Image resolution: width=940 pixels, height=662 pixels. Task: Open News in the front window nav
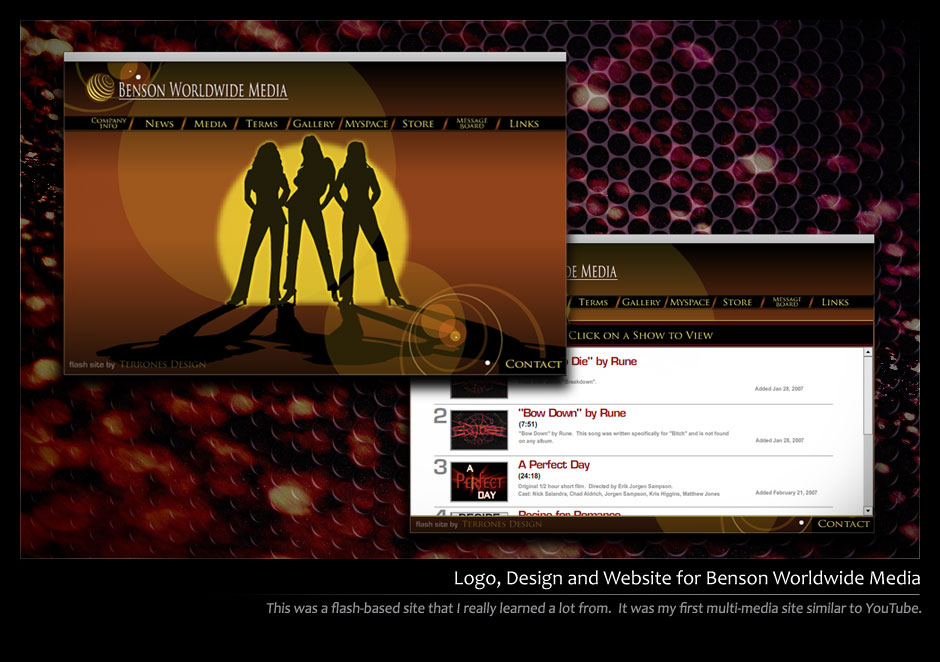click(x=159, y=124)
